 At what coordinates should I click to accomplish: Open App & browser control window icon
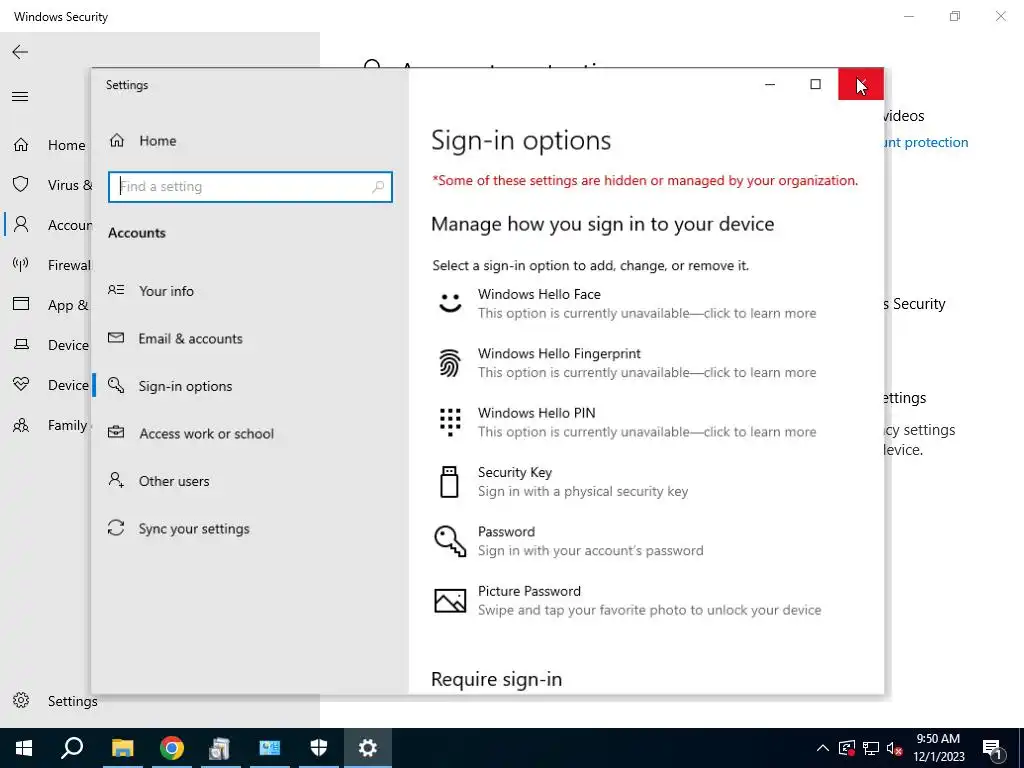pyautogui.click(x=21, y=304)
